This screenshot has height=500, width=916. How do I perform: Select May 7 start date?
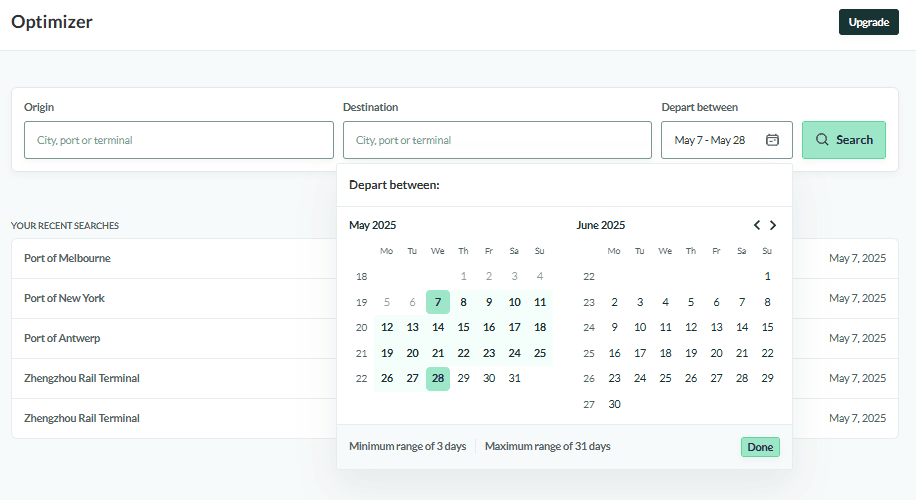(438, 302)
